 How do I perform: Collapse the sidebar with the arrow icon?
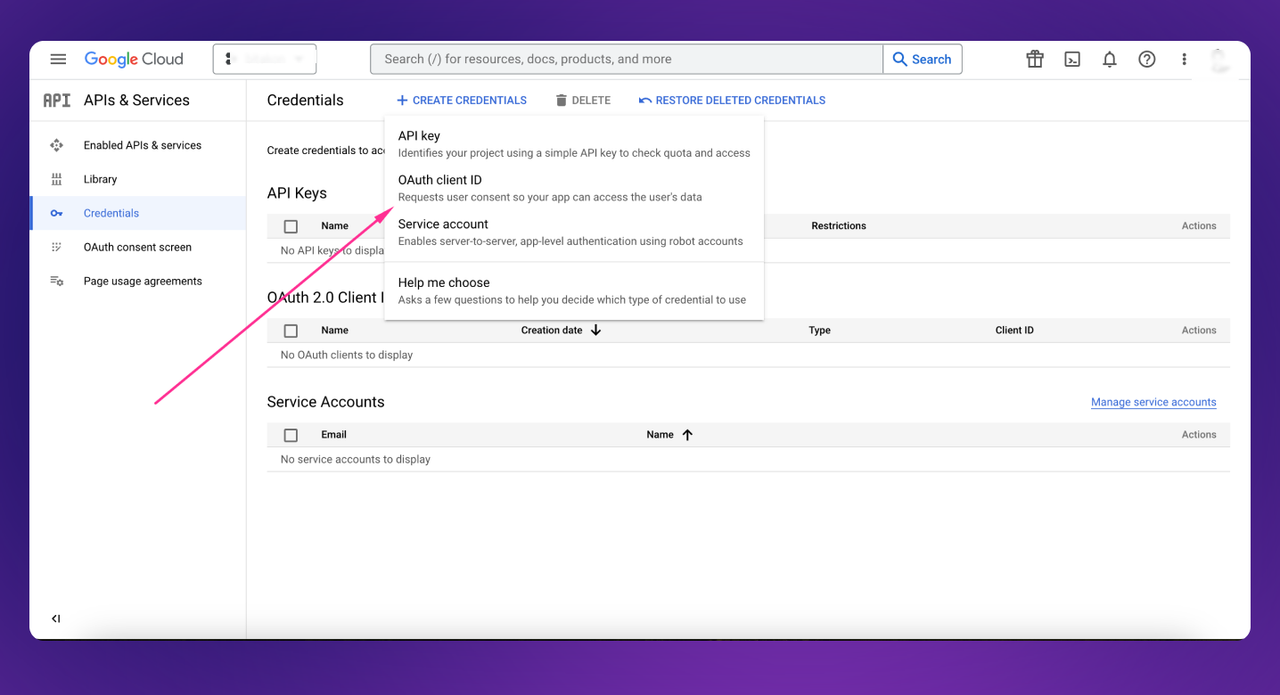tap(56, 619)
